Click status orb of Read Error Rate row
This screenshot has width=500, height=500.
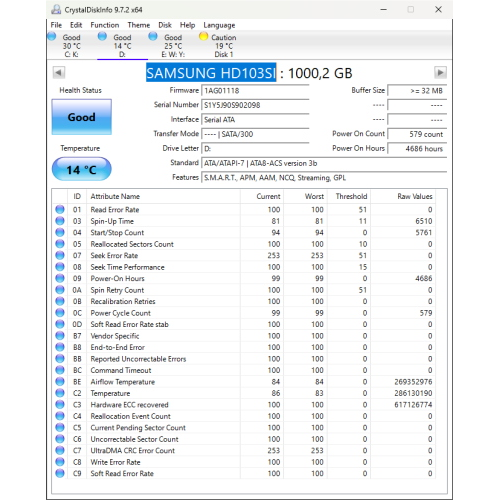click(60, 209)
